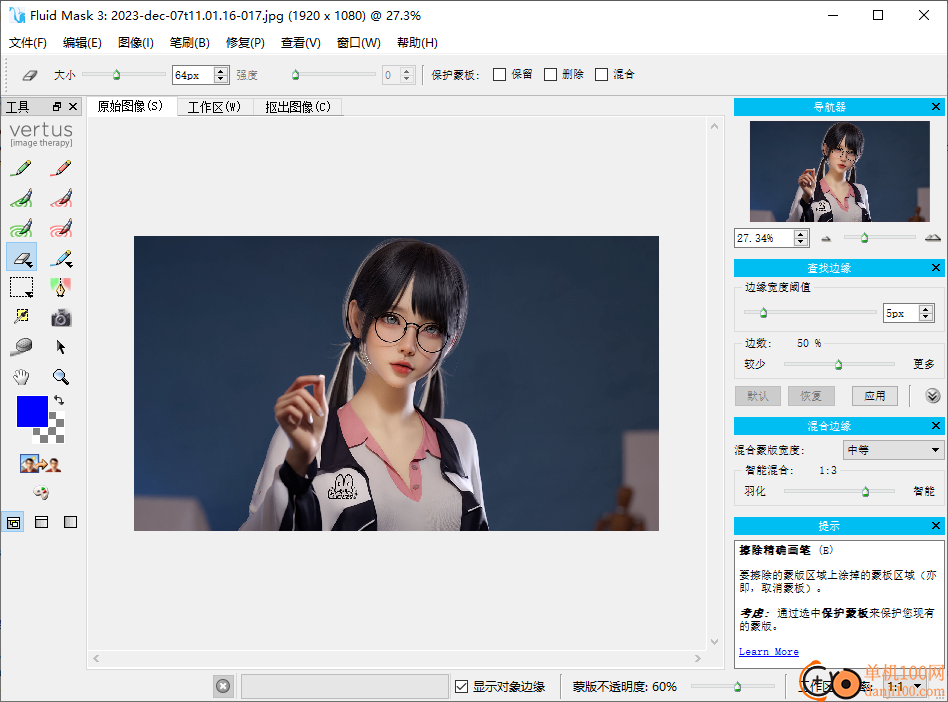
Task: Switch to first window layout icon
Action: coord(13,522)
